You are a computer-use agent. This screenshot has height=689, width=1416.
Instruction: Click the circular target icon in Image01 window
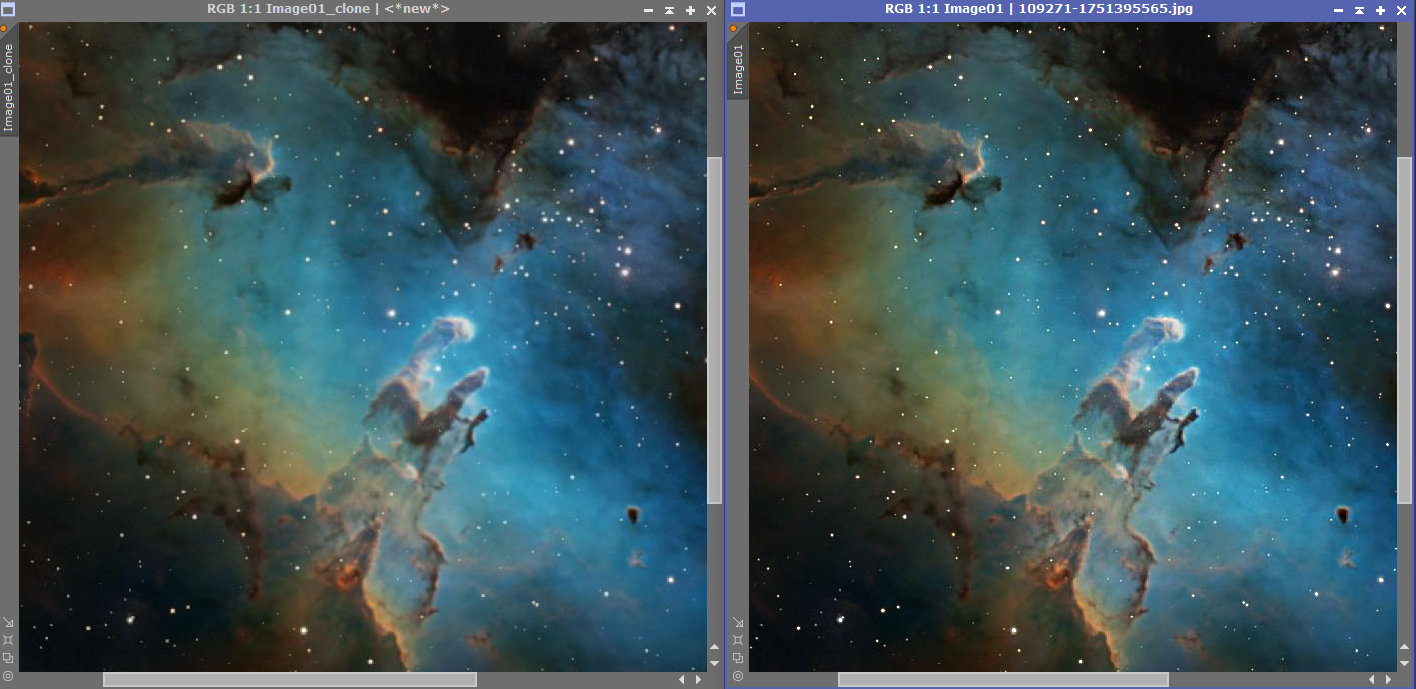coord(738,677)
